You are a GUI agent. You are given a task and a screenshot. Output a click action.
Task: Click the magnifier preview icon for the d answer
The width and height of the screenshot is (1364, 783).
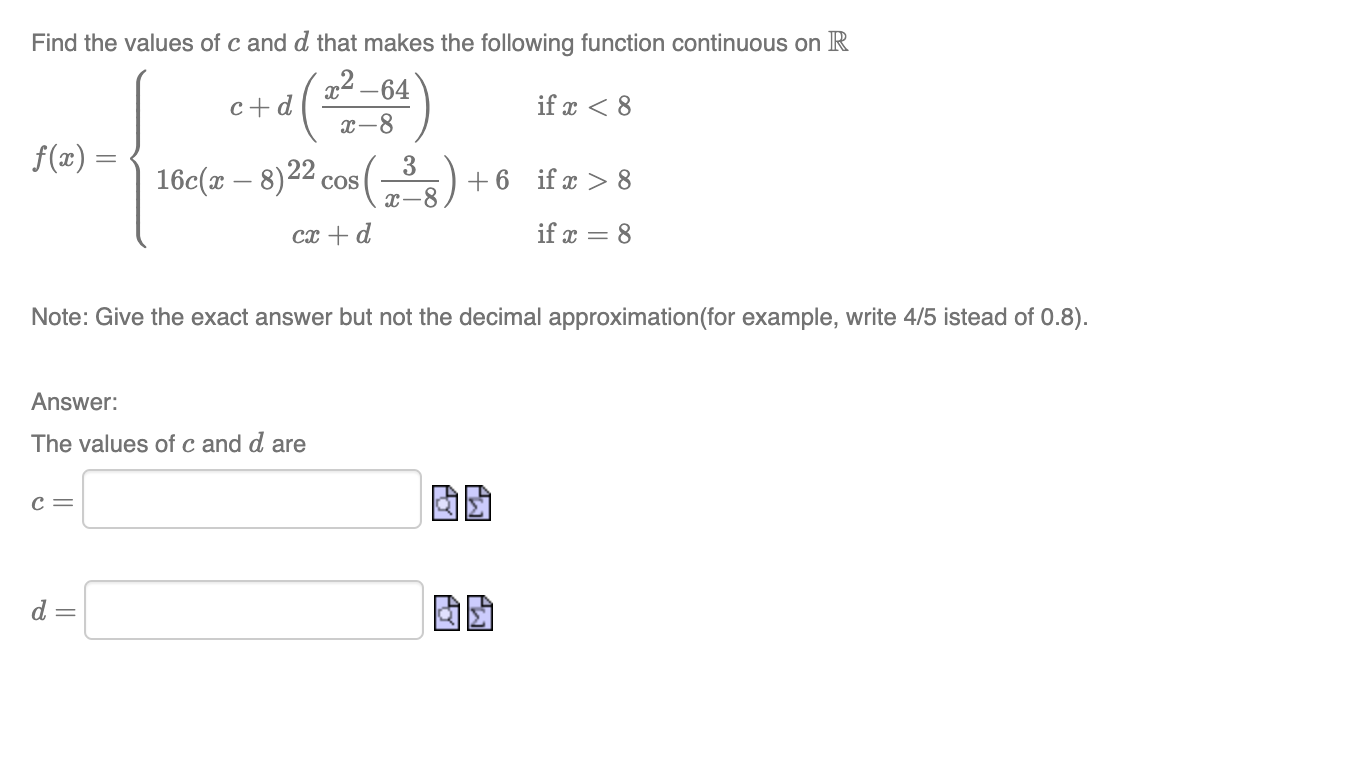tap(446, 615)
